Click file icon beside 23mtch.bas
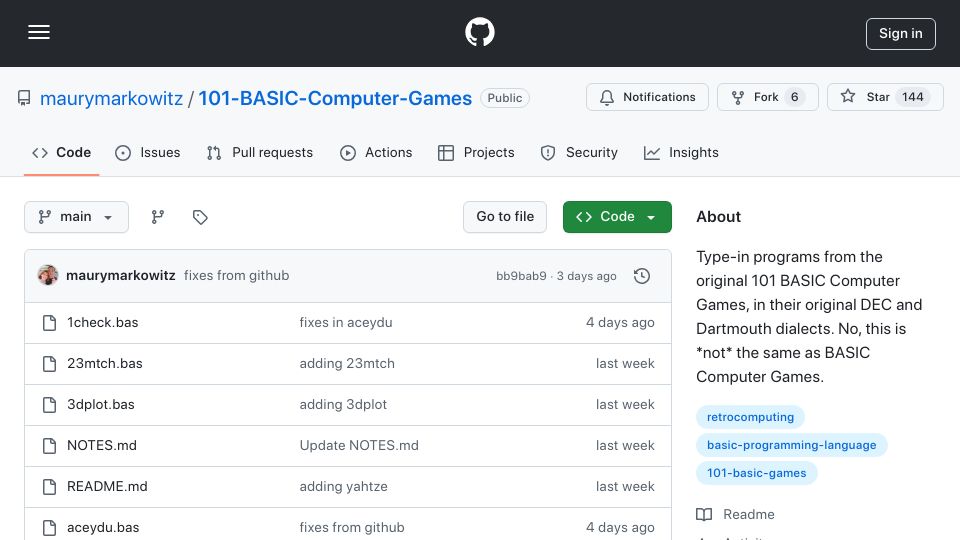The height and width of the screenshot is (540, 960). tap(50, 364)
